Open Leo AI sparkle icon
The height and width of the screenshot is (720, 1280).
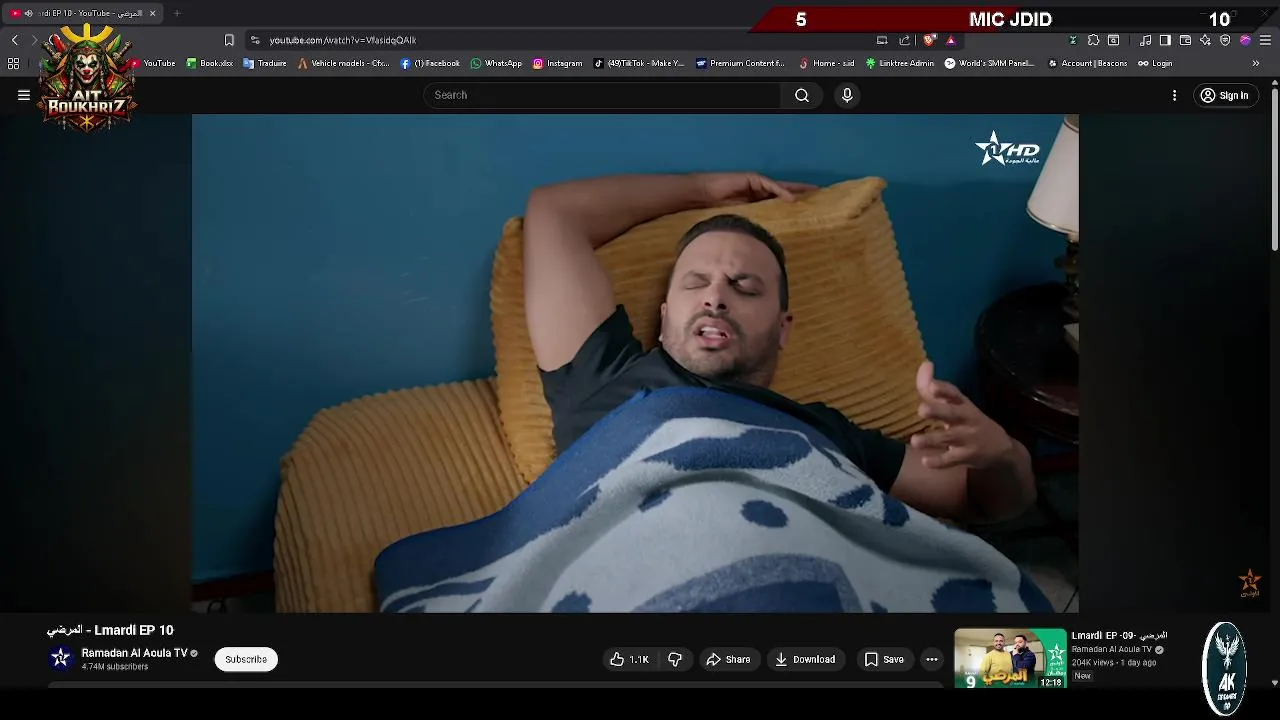point(1205,40)
